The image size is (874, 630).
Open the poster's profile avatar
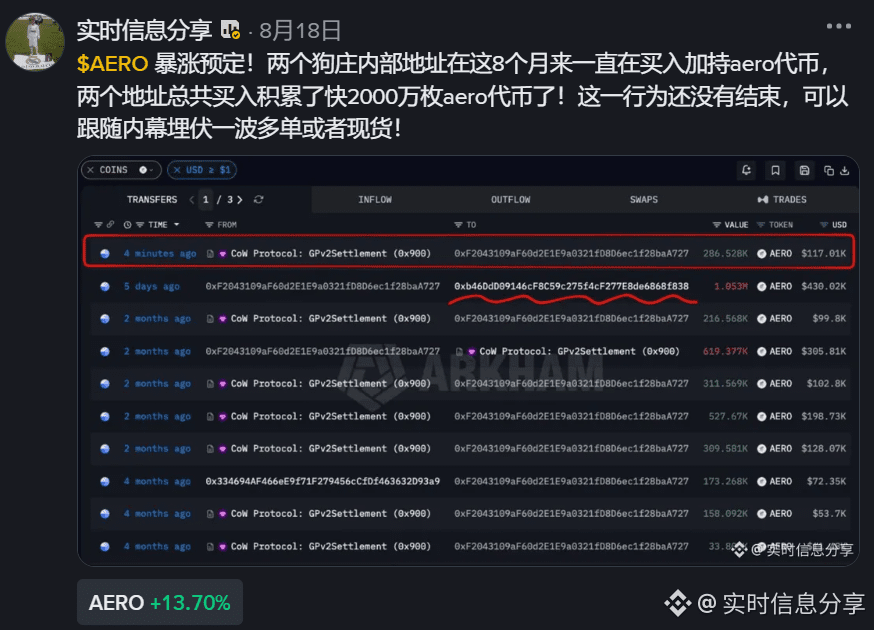click(35, 42)
